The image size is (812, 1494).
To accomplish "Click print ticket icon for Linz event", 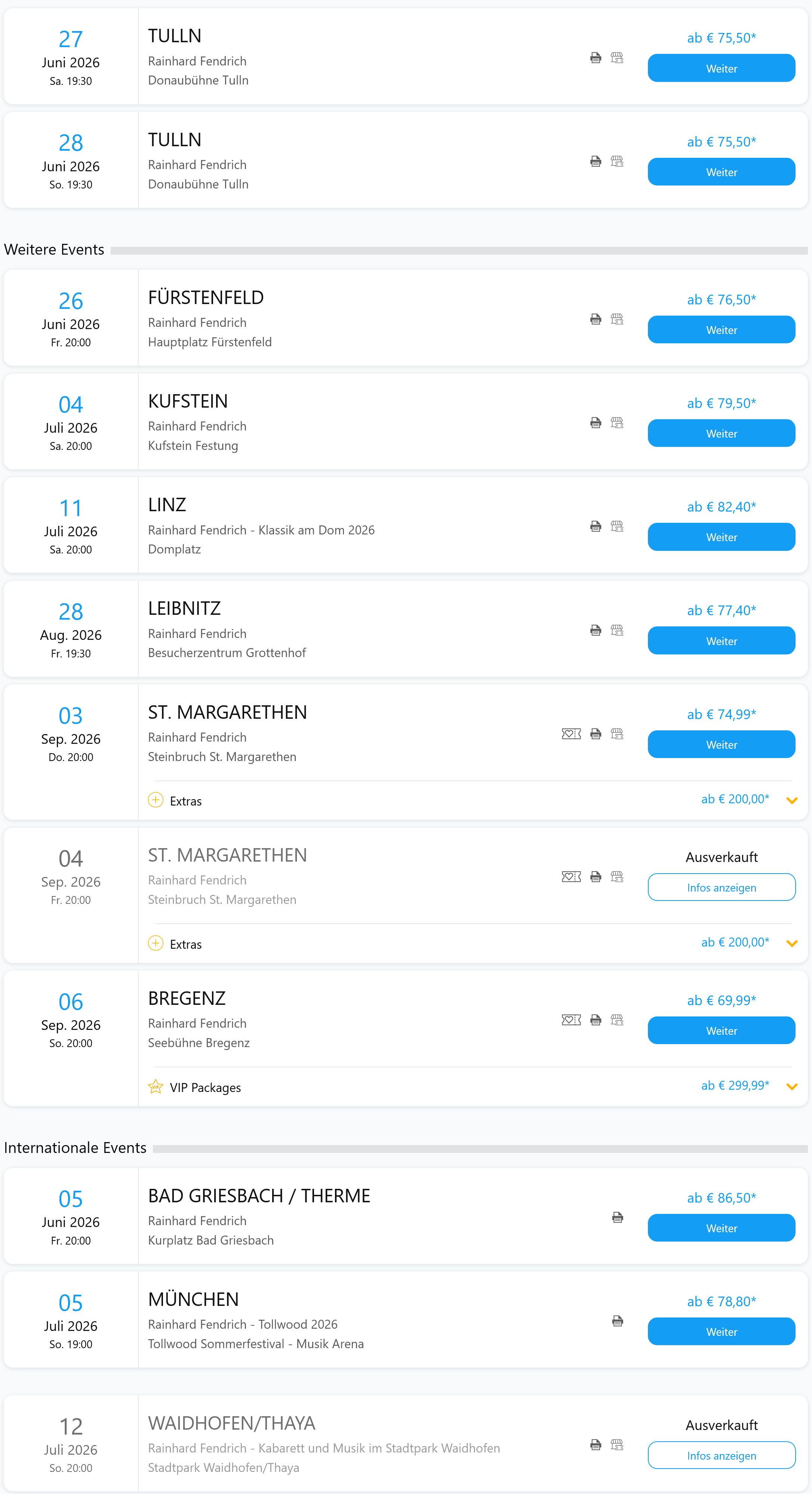I will [x=595, y=526].
